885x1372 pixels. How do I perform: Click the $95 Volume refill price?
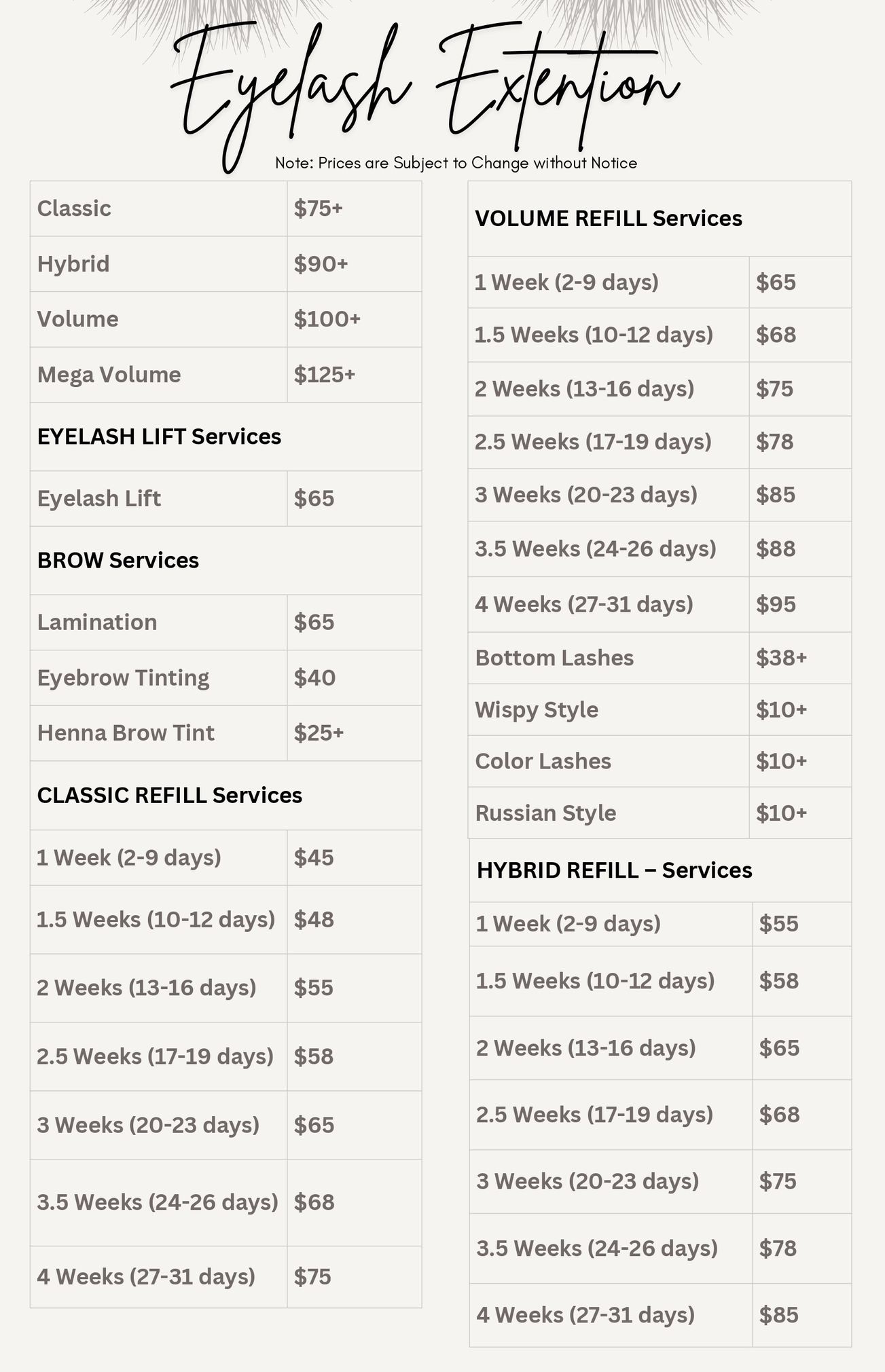[776, 604]
